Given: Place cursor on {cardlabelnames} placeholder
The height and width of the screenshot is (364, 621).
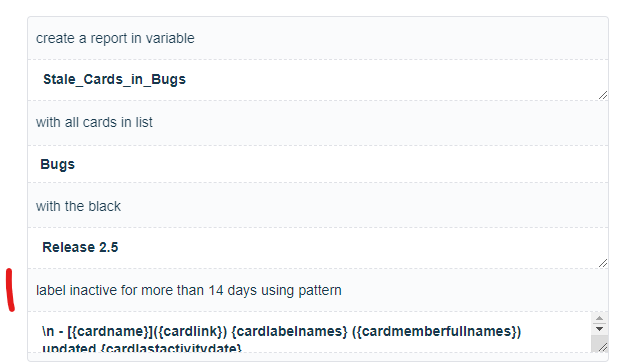Looking at the screenshot, I should tap(289, 332).
